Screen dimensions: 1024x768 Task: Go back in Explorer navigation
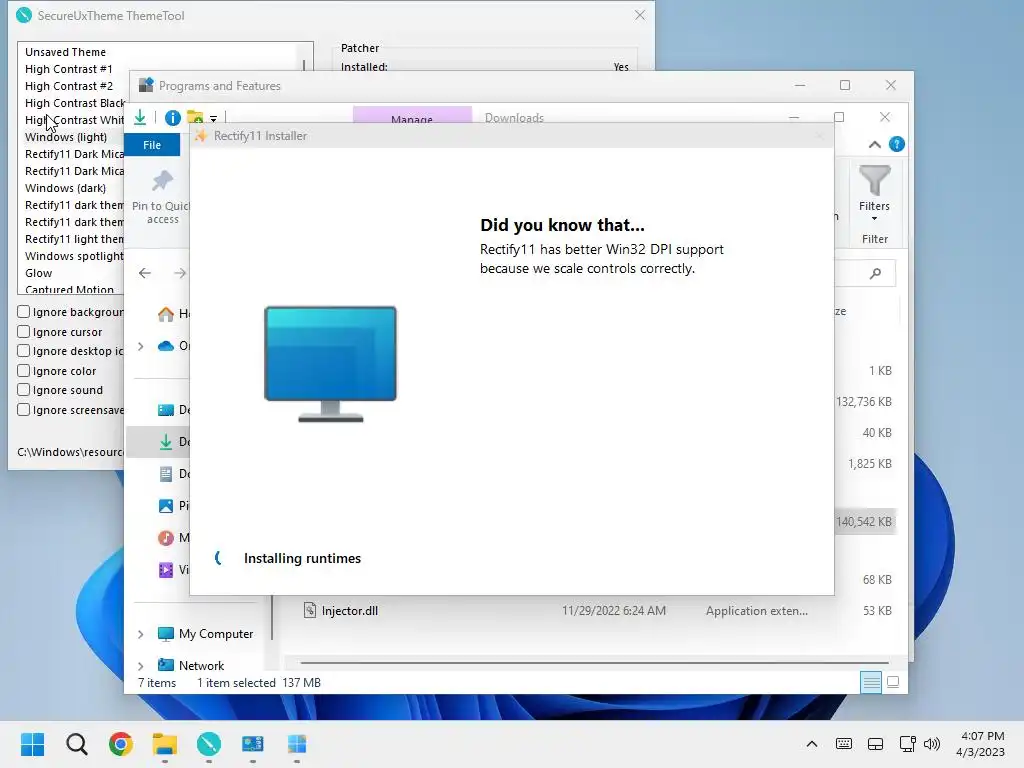145,273
